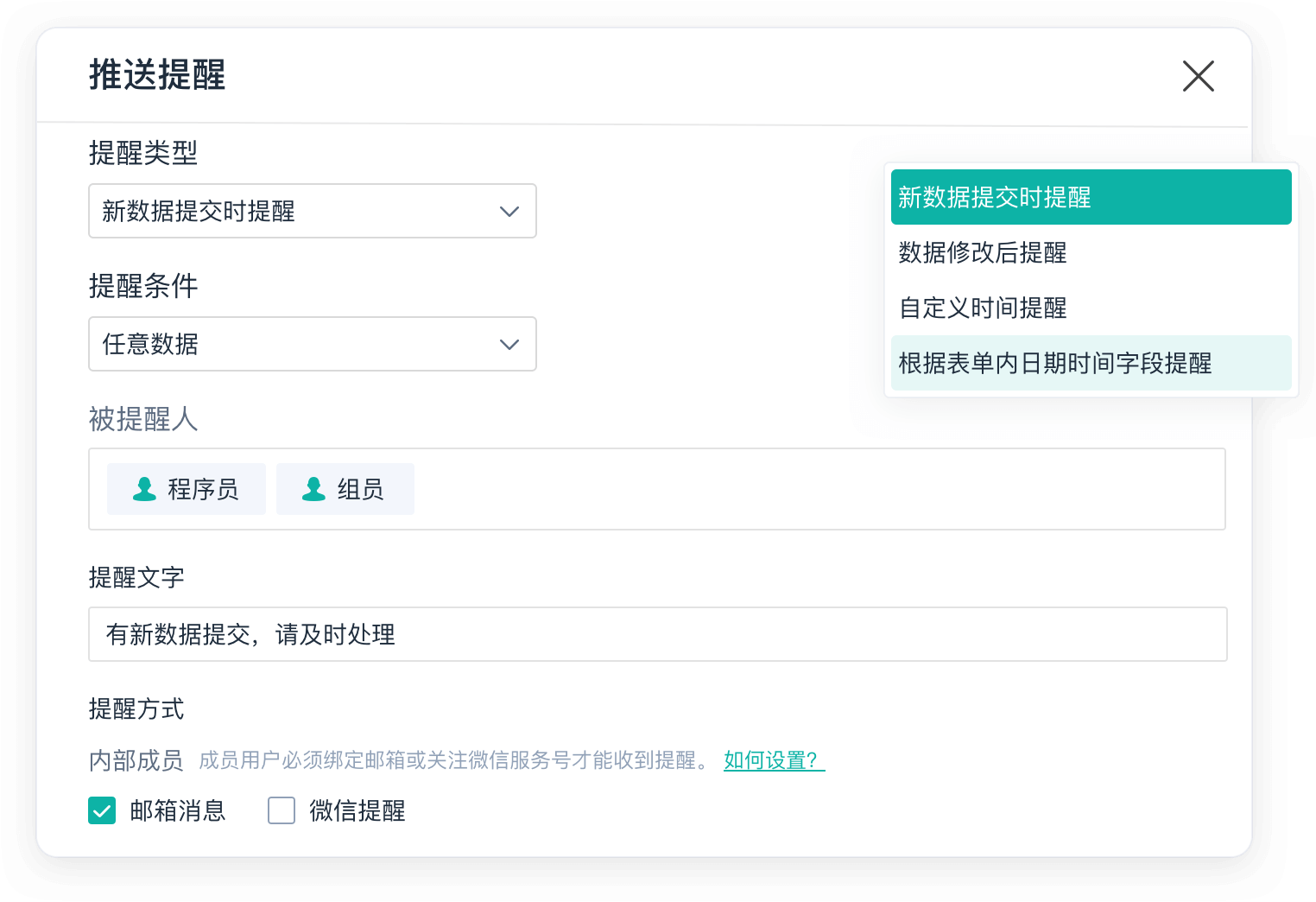Click the checkmark icon inside 邮箱消息 checkbox
Viewport: 1316px width, 902px height.
click(101, 810)
